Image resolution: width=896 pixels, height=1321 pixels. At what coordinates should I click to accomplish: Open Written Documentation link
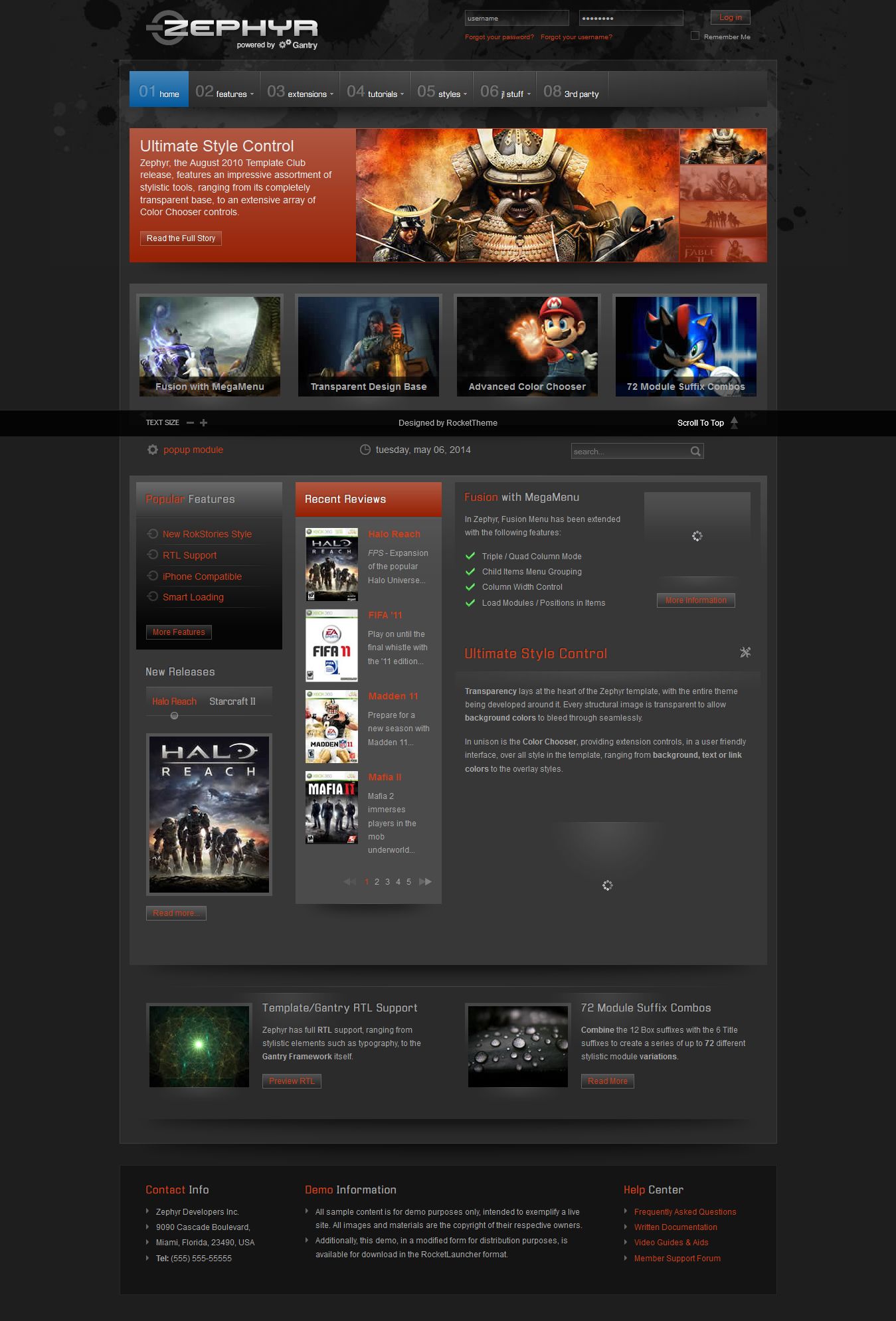click(x=675, y=1227)
